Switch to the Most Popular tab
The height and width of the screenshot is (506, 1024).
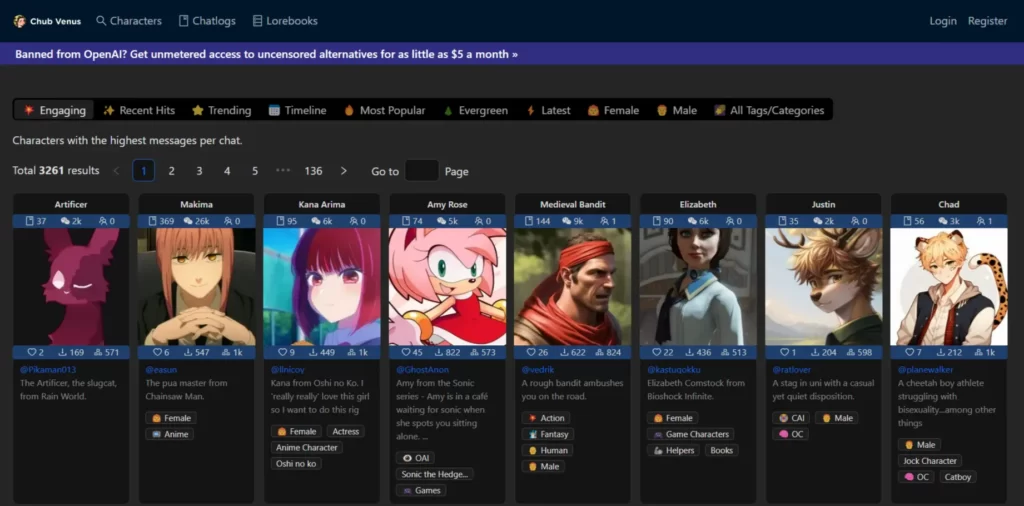385,110
